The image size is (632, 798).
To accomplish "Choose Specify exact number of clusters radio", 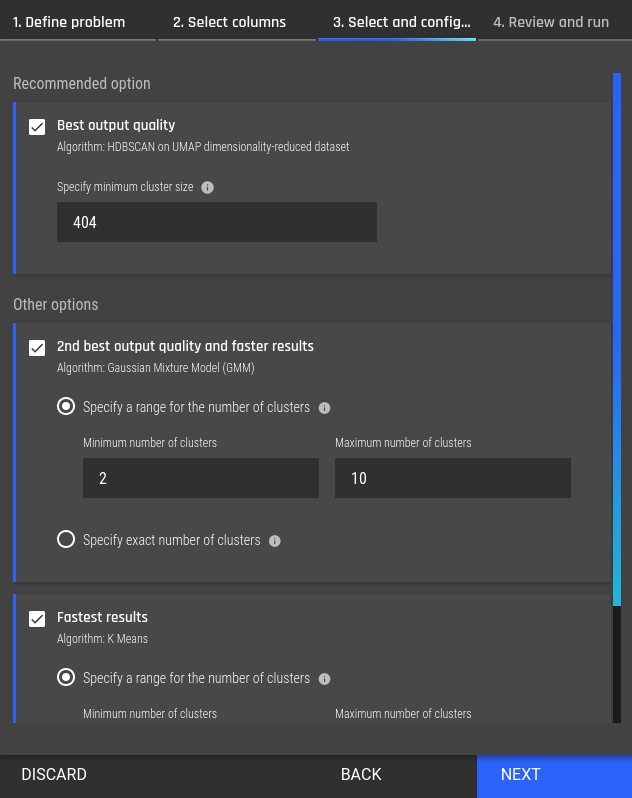I will [66, 539].
